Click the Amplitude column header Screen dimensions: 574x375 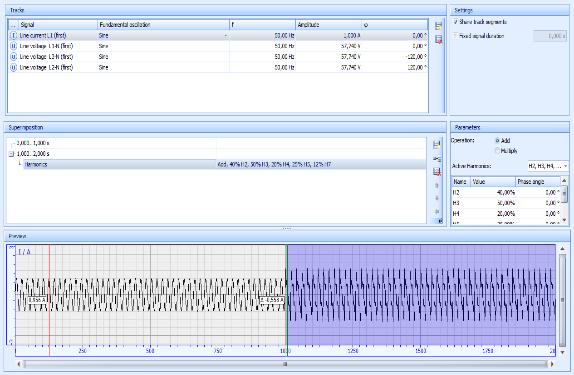[328, 25]
